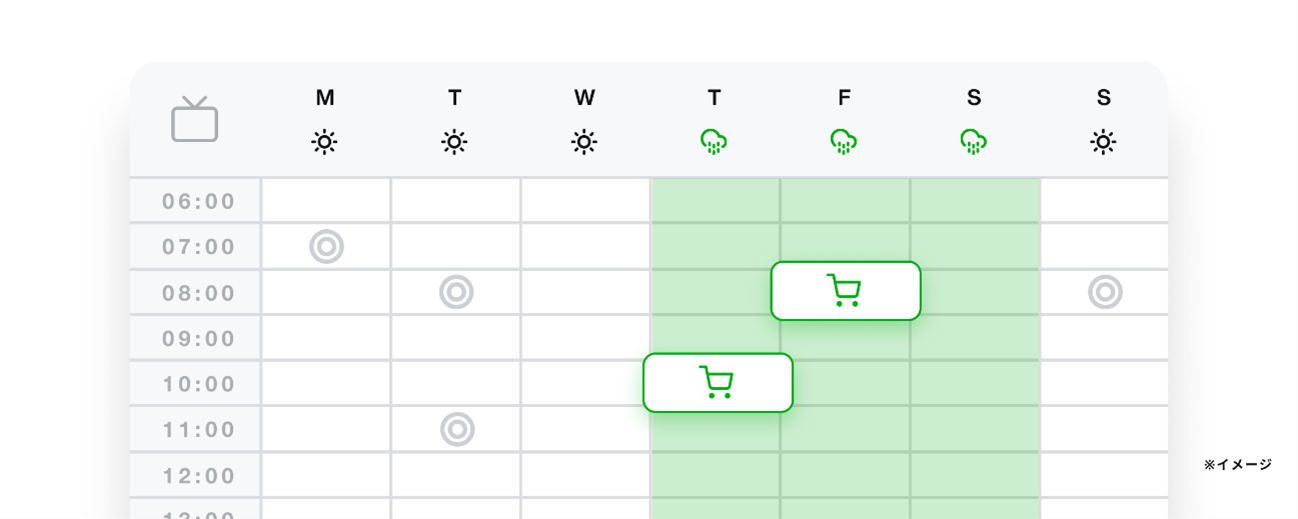
Task: Toggle the Tuesday 11:00 circle marker
Action: pyautogui.click(x=457, y=429)
